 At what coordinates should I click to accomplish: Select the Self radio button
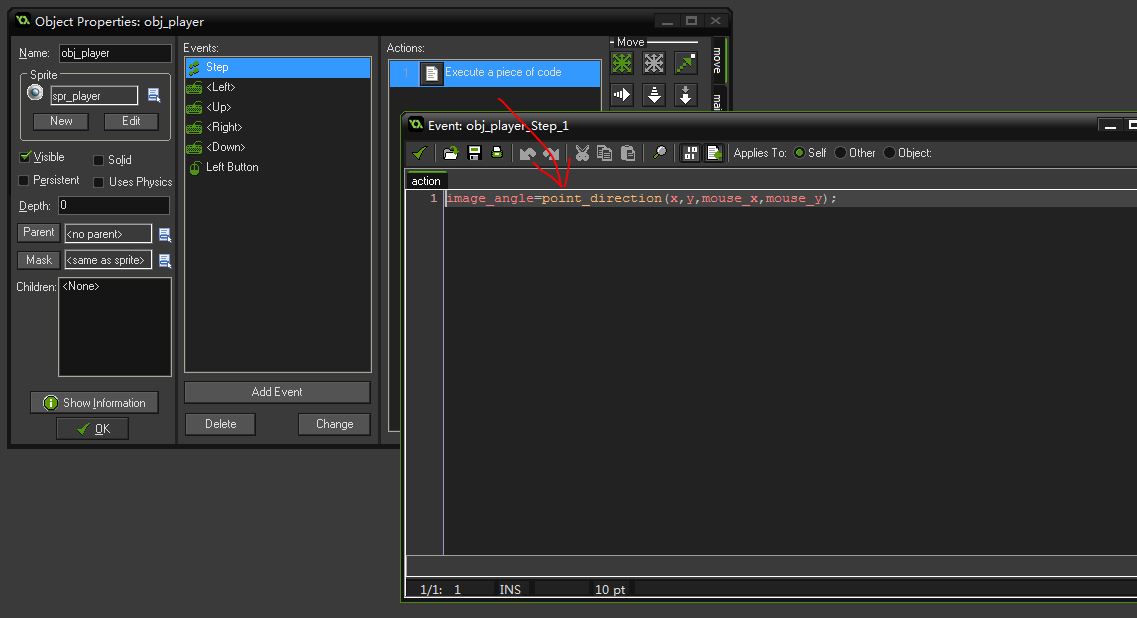click(x=800, y=153)
